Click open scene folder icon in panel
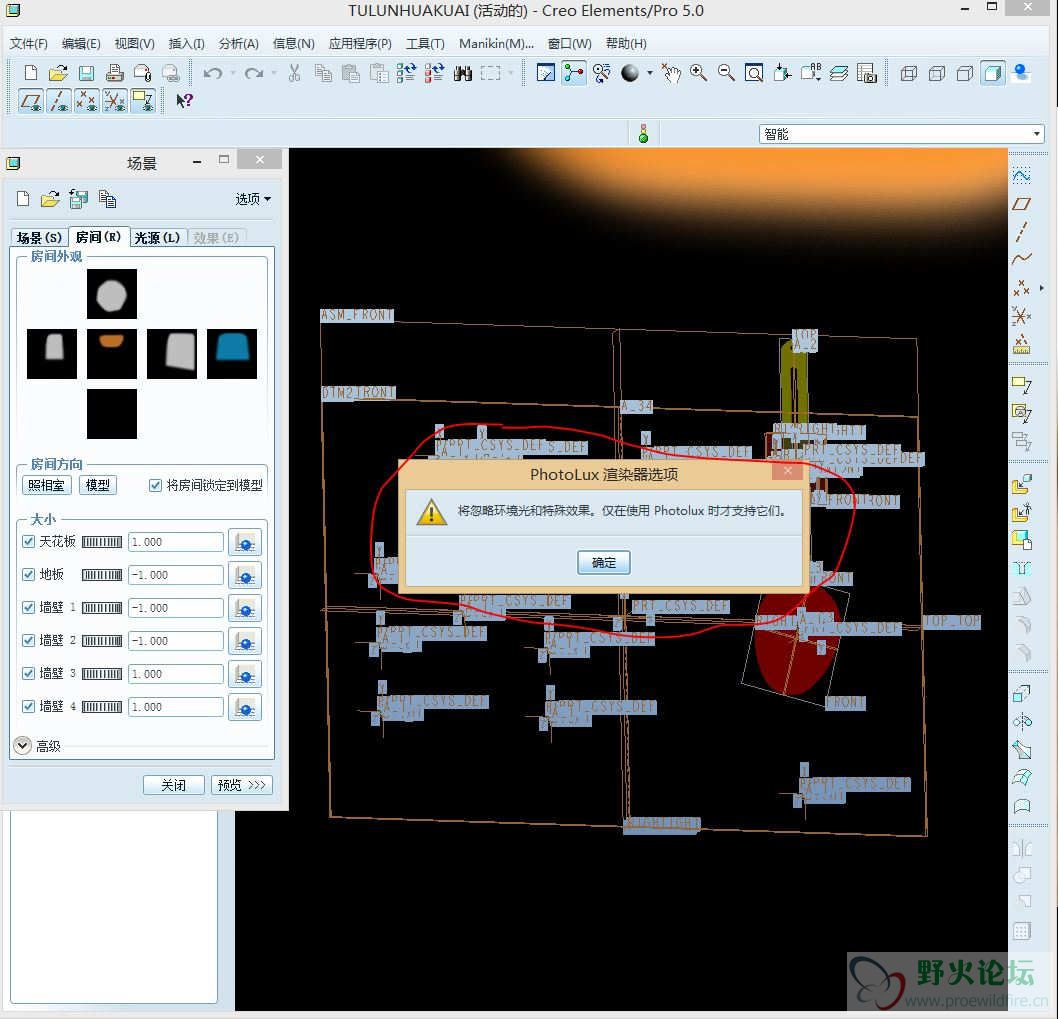The image size is (1058, 1019). coord(50,198)
